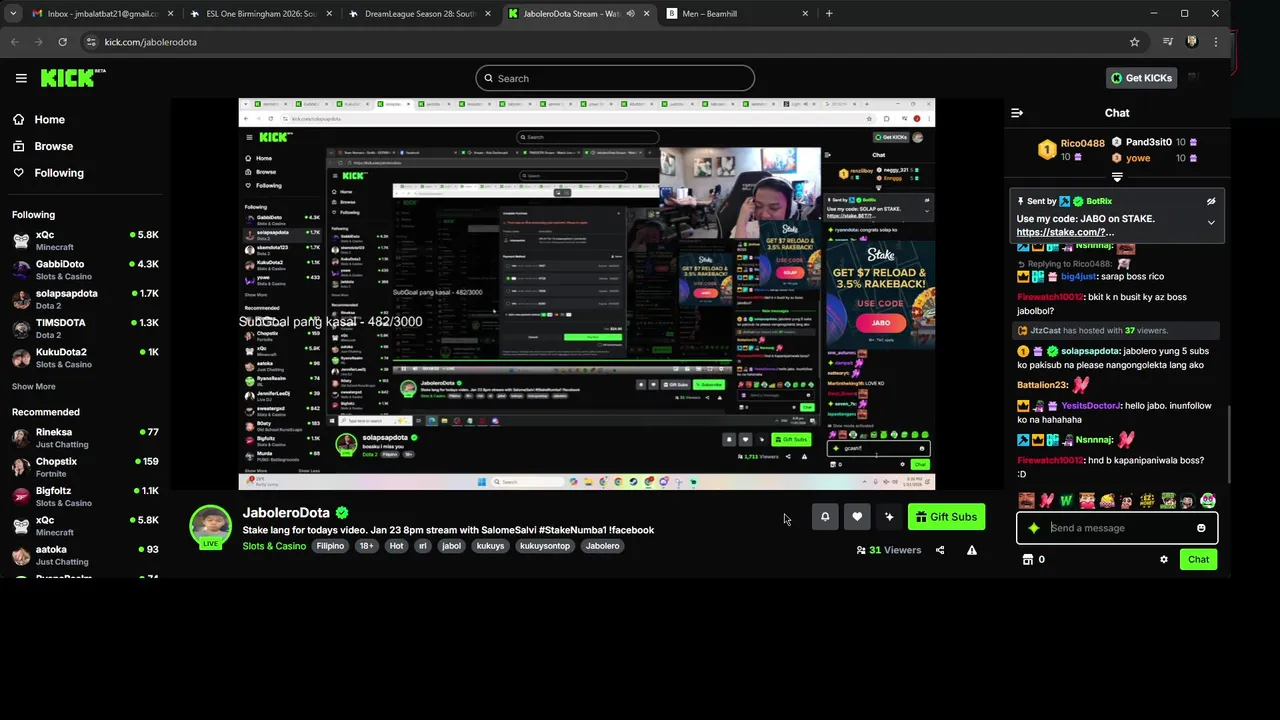Select the Jabolero tag
The image size is (1280, 720).
[603, 546]
